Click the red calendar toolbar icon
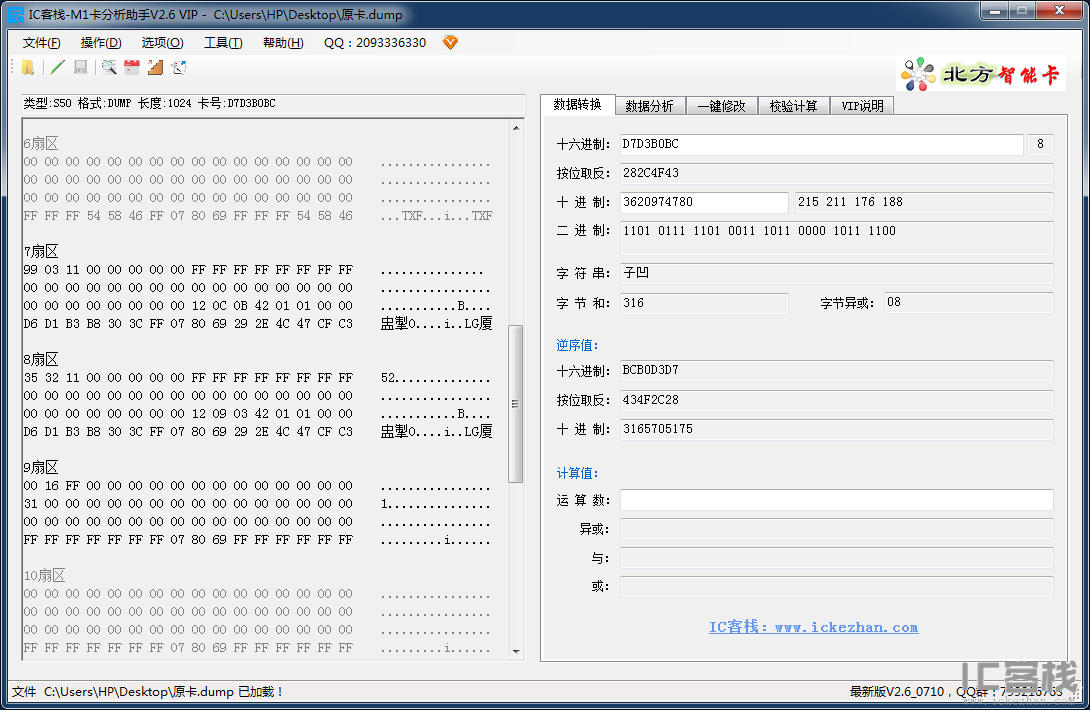This screenshot has height=710, width=1090. coord(132,67)
